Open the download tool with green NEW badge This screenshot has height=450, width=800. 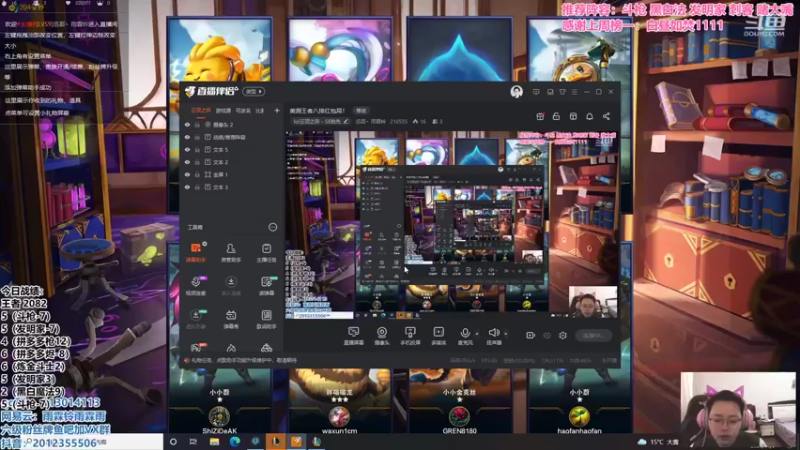[x=195, y=319]
